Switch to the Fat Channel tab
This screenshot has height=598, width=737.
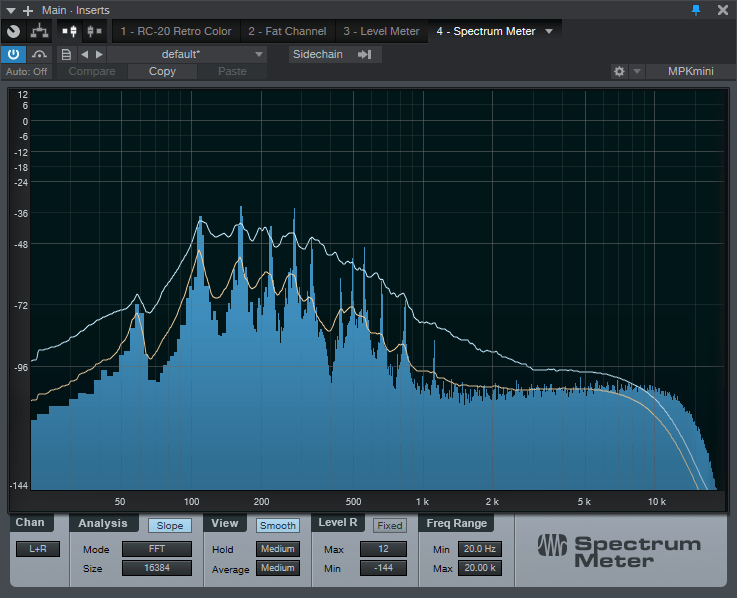tap(287, 32)
